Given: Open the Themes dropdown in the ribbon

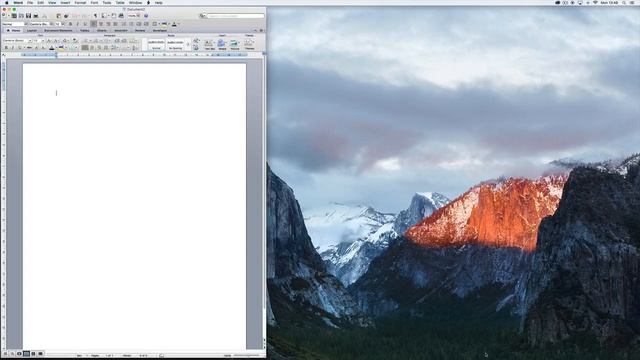Looking at the screenshot, I should click(249, 44).
